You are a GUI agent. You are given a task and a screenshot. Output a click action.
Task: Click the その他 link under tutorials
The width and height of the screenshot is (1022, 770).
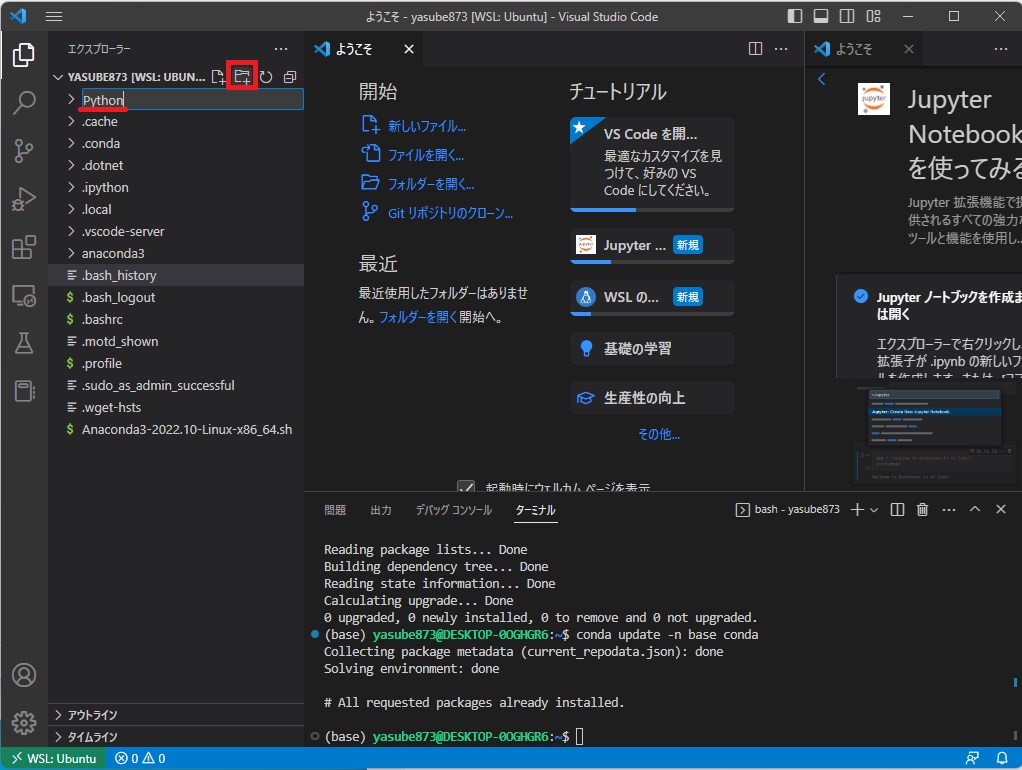[x=659, y=434]
